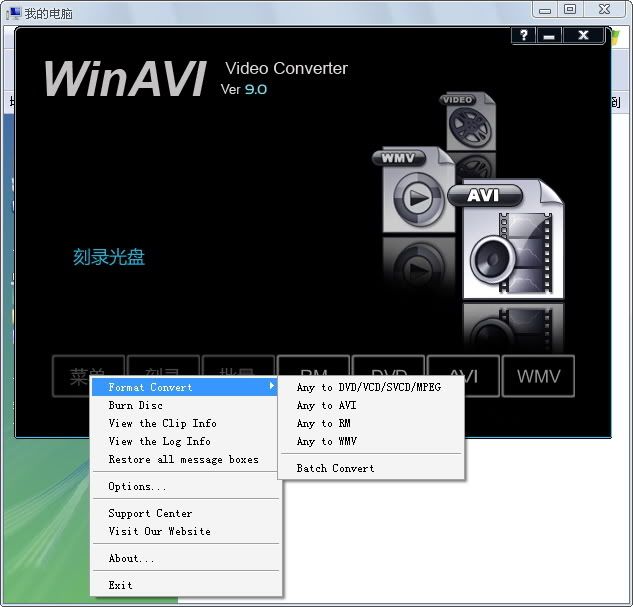Screen dimensions: 633x607
Task: Select Batch Convert in submenu
Action: tap(335, 468)
